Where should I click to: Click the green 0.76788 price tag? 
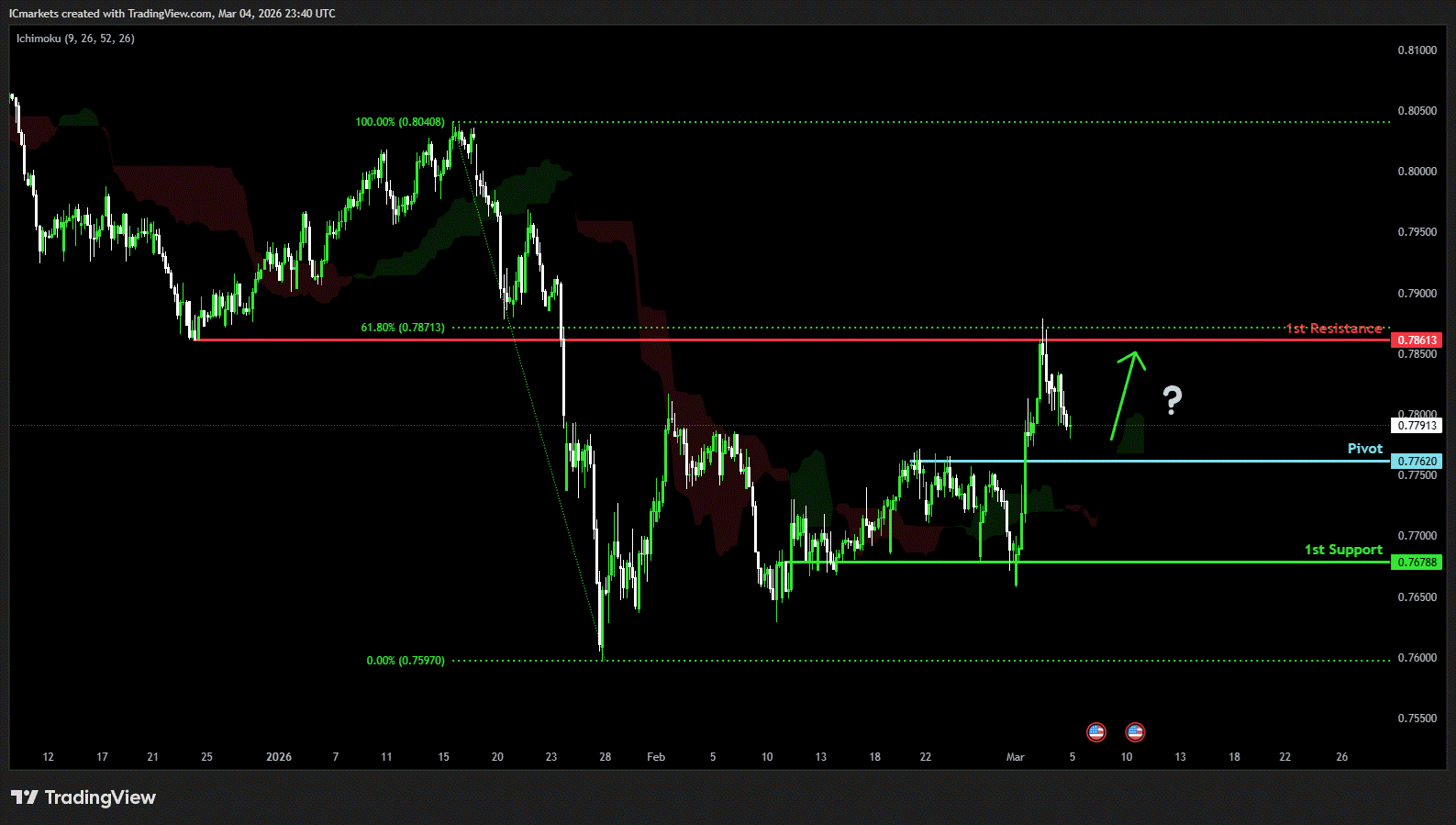1416,563
